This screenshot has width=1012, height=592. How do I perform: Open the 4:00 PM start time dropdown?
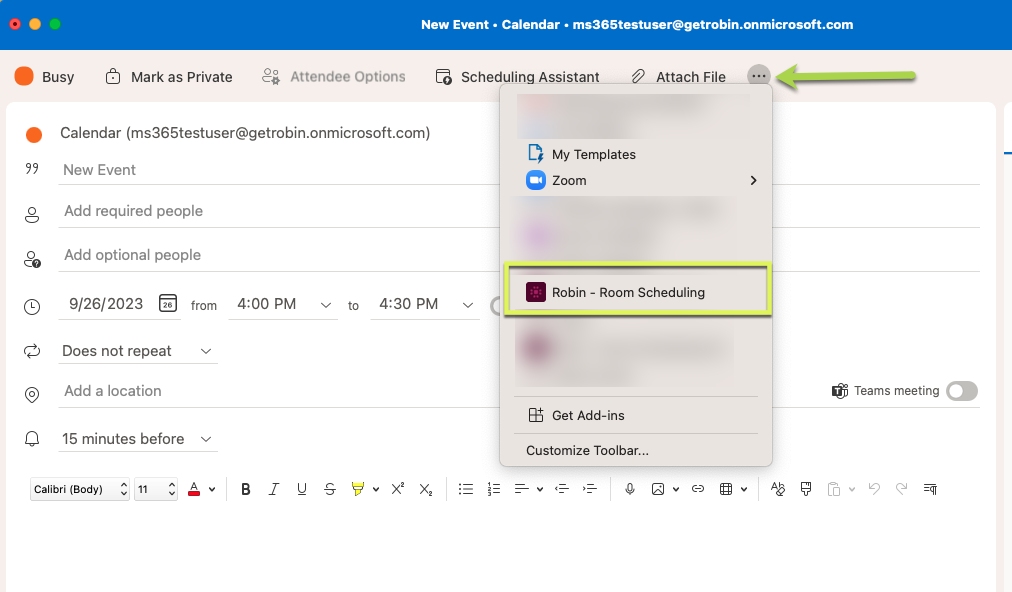pyautogui.click(x=283, y=304)
